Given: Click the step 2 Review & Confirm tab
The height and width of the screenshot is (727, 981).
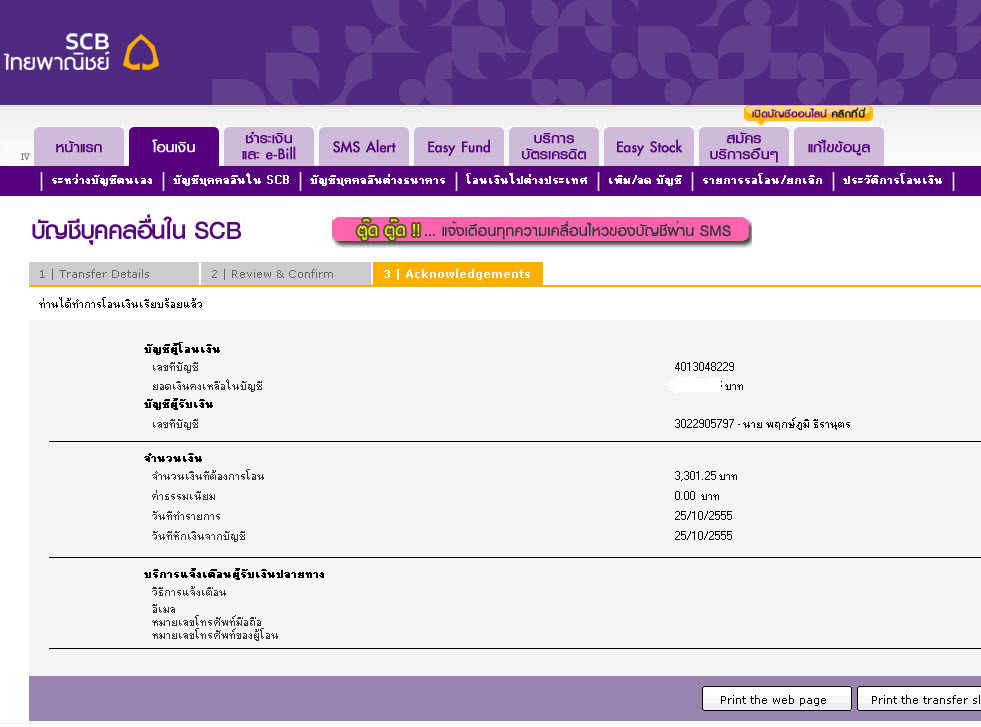Looking at the screenshot, I should (x=286, y=274).
